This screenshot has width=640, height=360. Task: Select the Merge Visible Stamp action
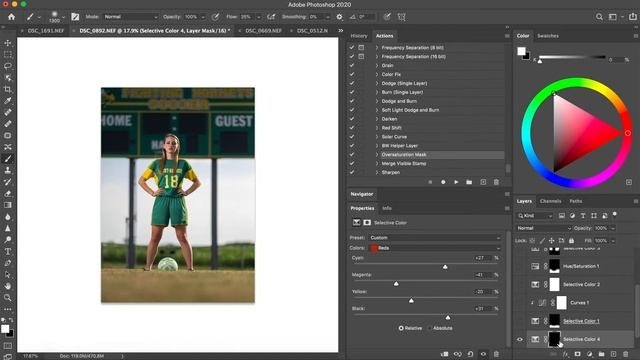[404, 163]
